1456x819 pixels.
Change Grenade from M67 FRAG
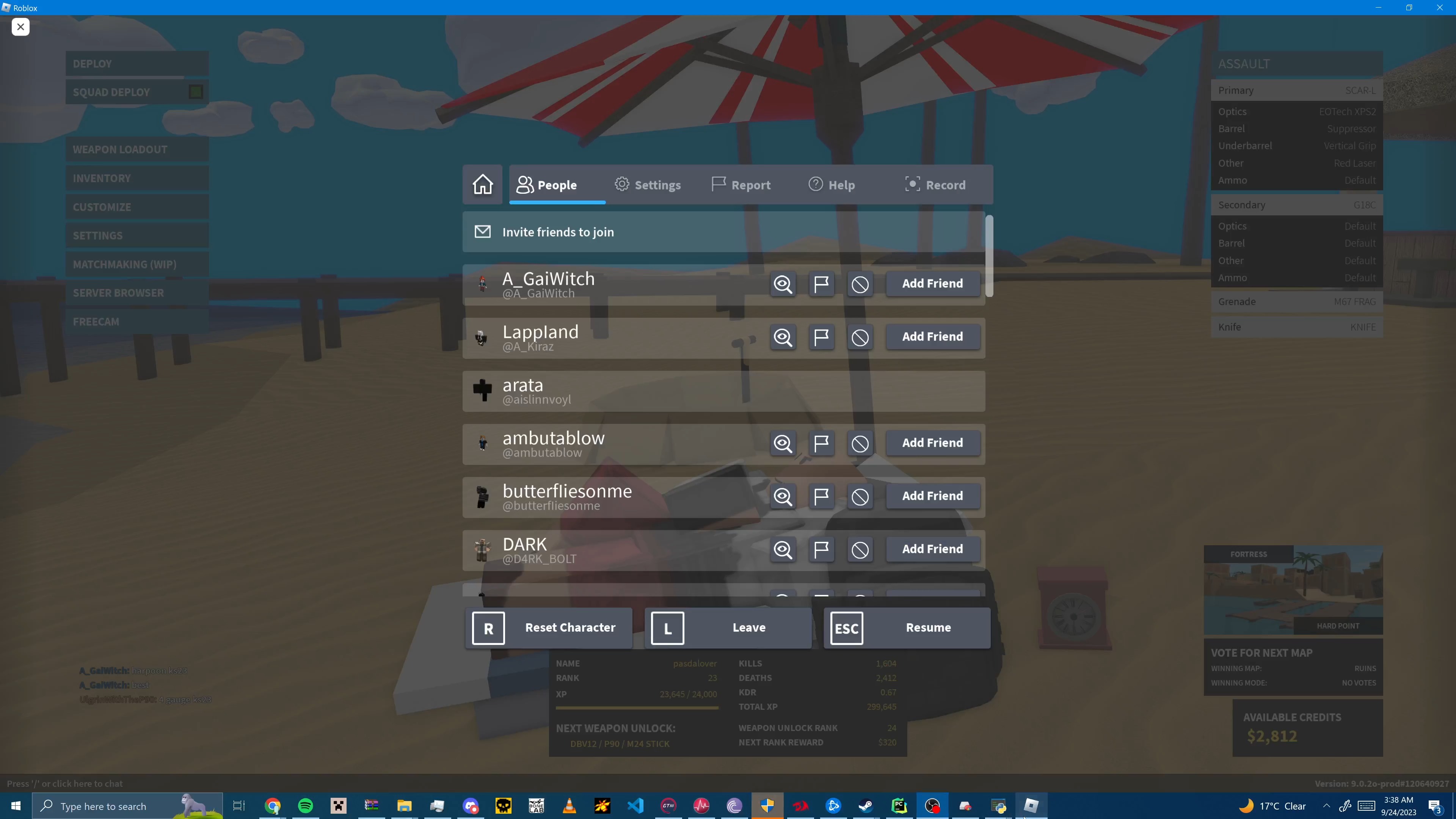[x=1297, y=301]
